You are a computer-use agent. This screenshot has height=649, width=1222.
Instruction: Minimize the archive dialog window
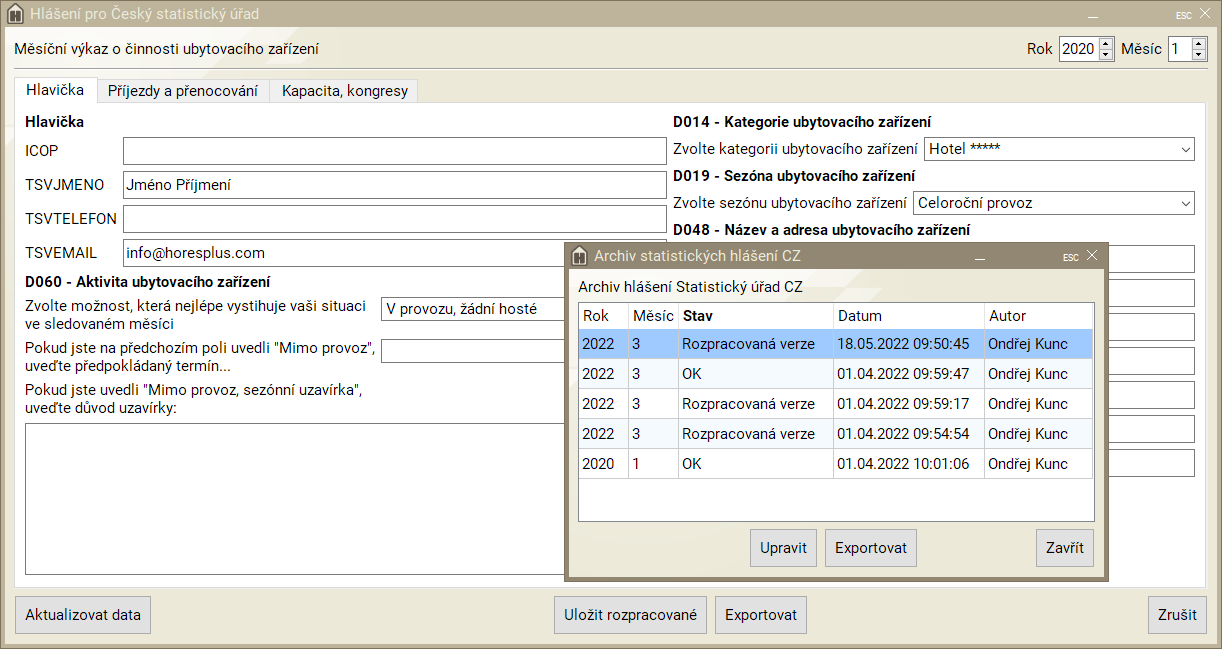pyautogui.click(x=982, y=257)
